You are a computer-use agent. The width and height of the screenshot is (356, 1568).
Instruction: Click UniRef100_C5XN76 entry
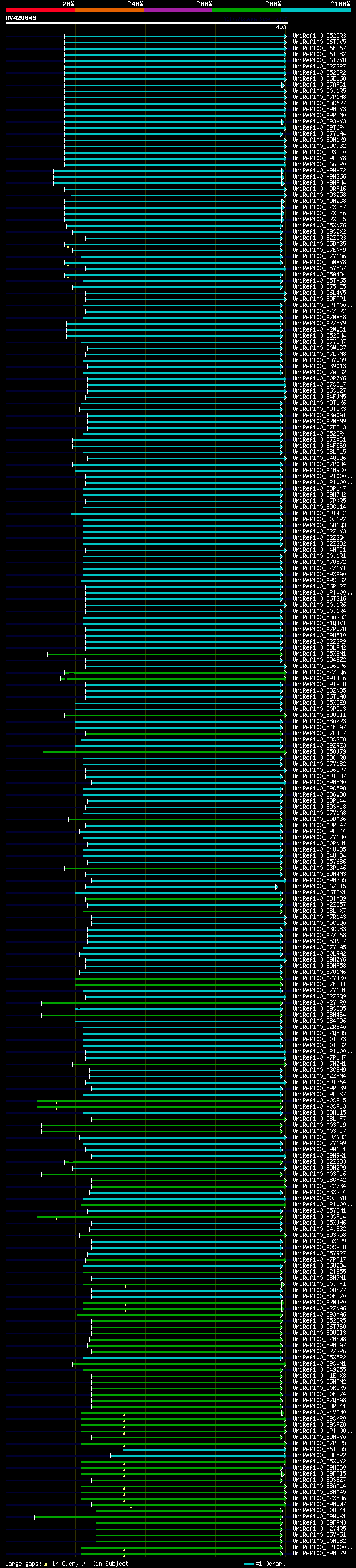pyautogui.click(x=319, y=226)
